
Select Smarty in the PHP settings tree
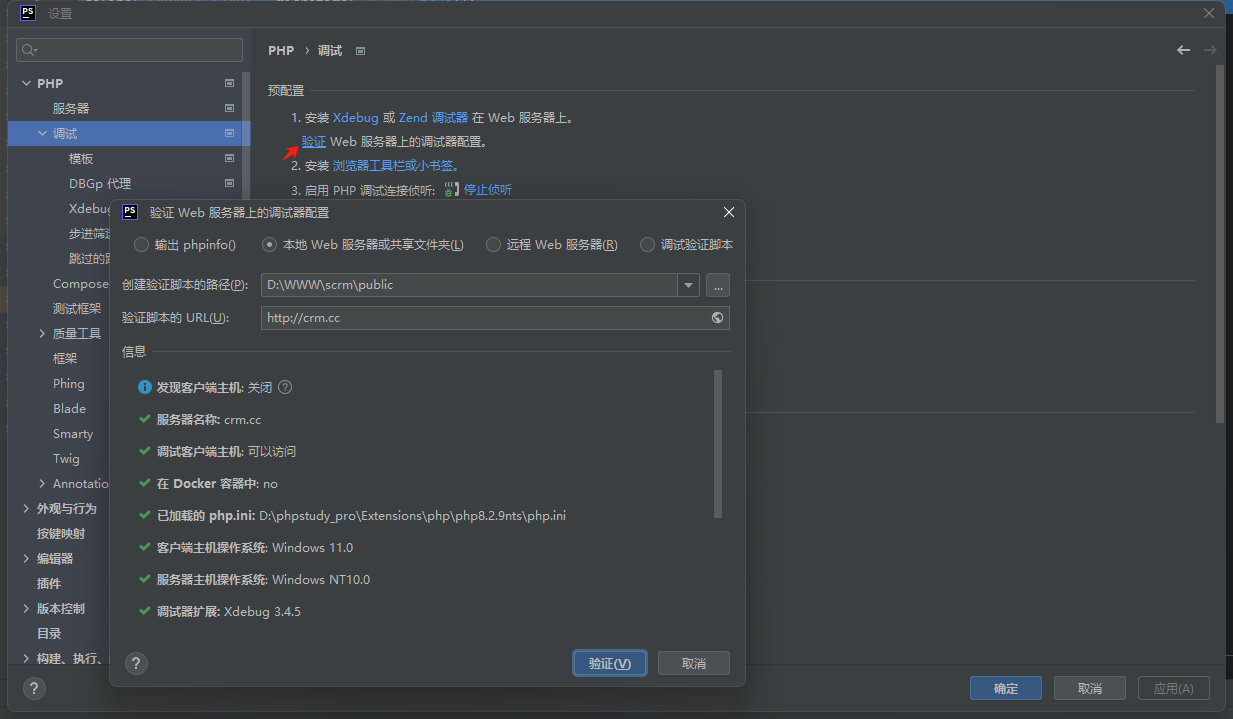tap(73, 434)
